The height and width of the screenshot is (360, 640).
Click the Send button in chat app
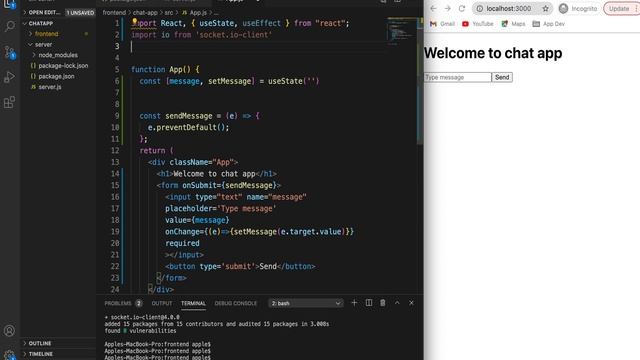click(x=502, y=77)
